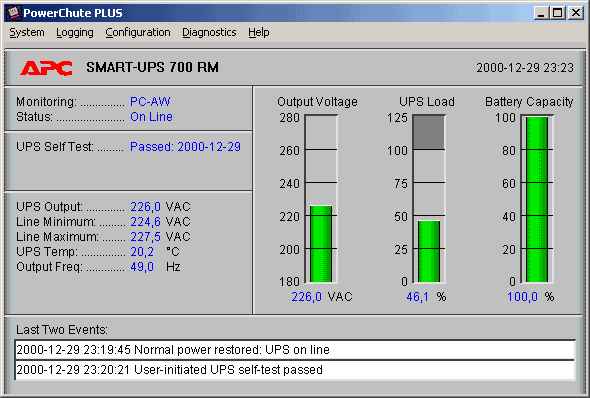Click the Line Maximum value 227,5

145,237
